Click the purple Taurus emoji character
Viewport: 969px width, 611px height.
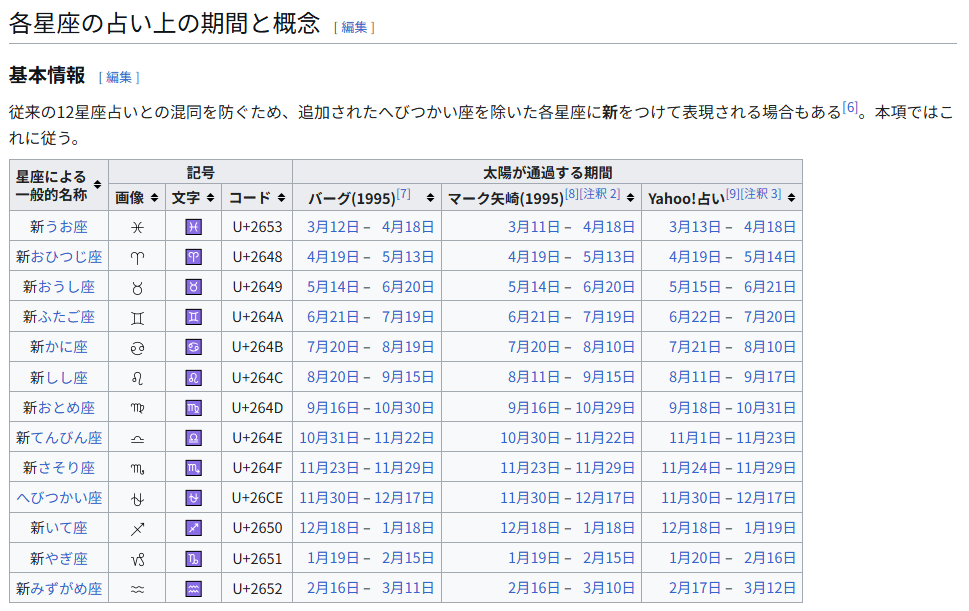pos(193,287)
